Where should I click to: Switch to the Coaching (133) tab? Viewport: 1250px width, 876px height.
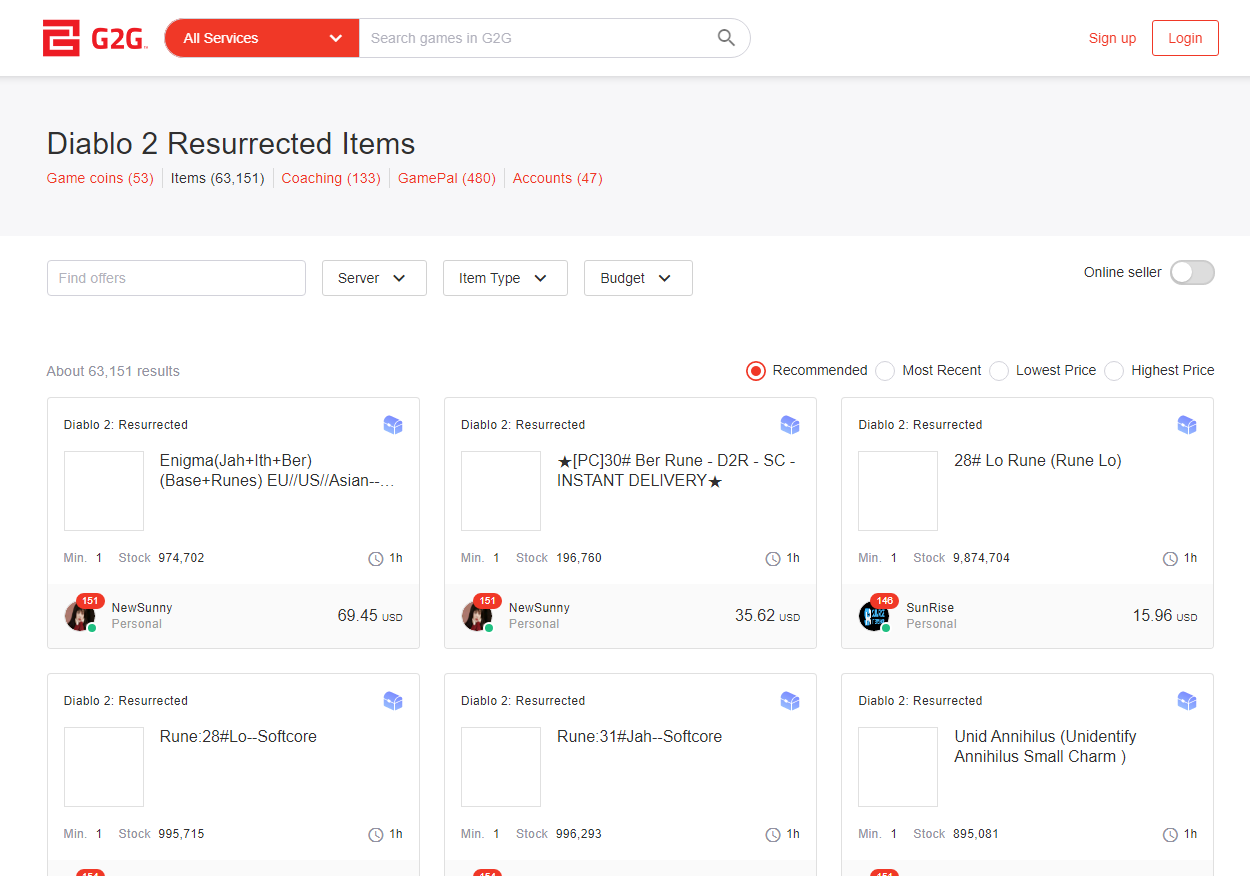331,178
